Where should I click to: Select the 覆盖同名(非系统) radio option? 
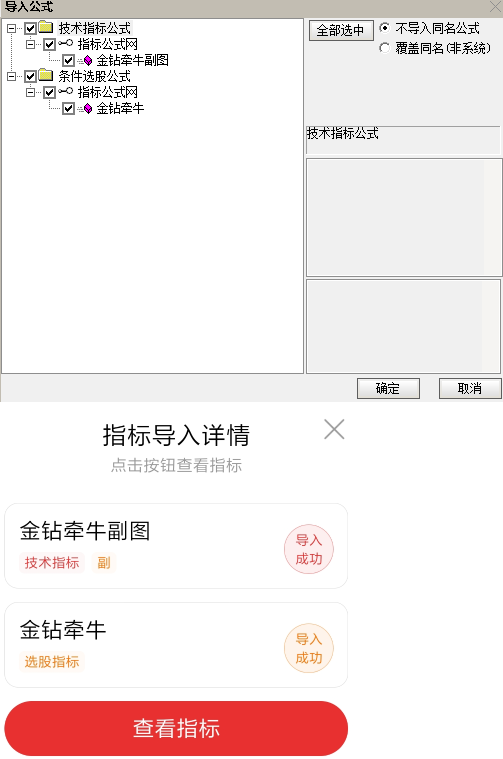[384, 48]
